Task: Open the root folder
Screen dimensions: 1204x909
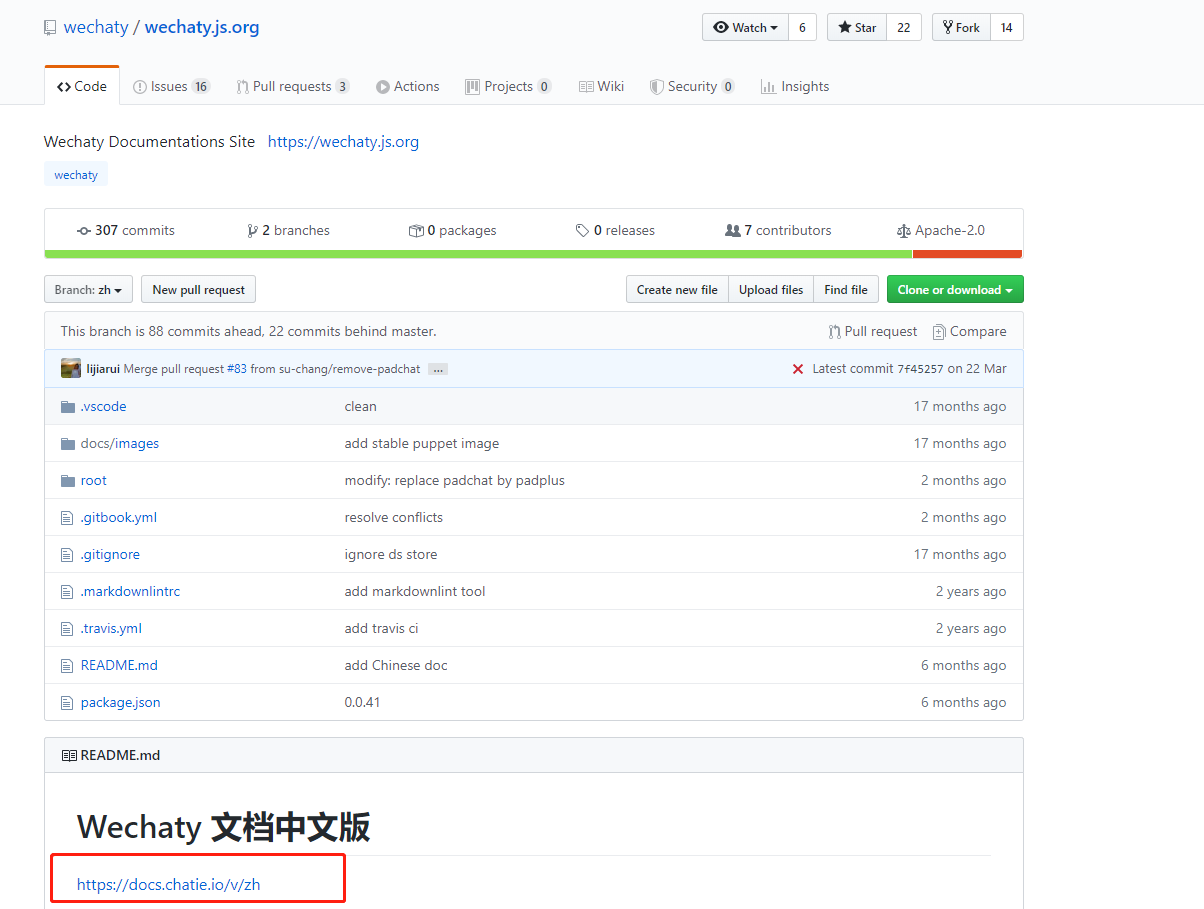Action: pyautogui.click(x=94, y=480)
